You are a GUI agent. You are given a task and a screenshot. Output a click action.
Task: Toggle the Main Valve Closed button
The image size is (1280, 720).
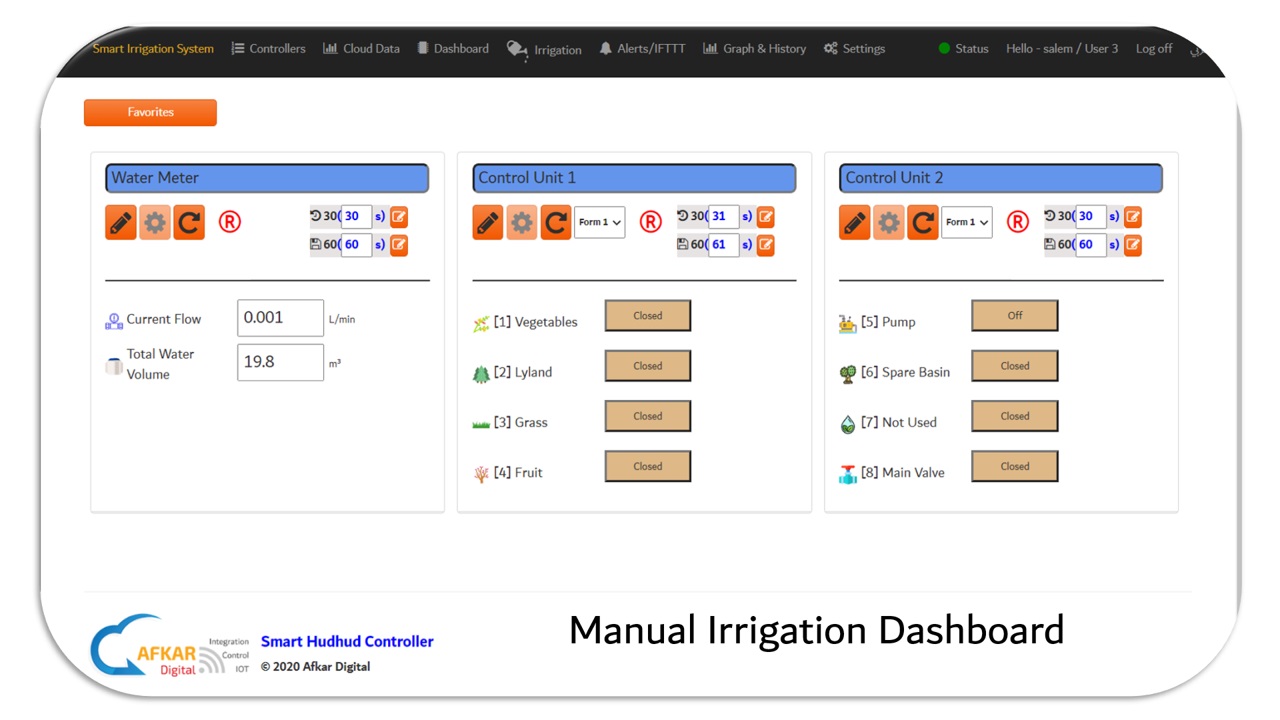pos(1014,466)
